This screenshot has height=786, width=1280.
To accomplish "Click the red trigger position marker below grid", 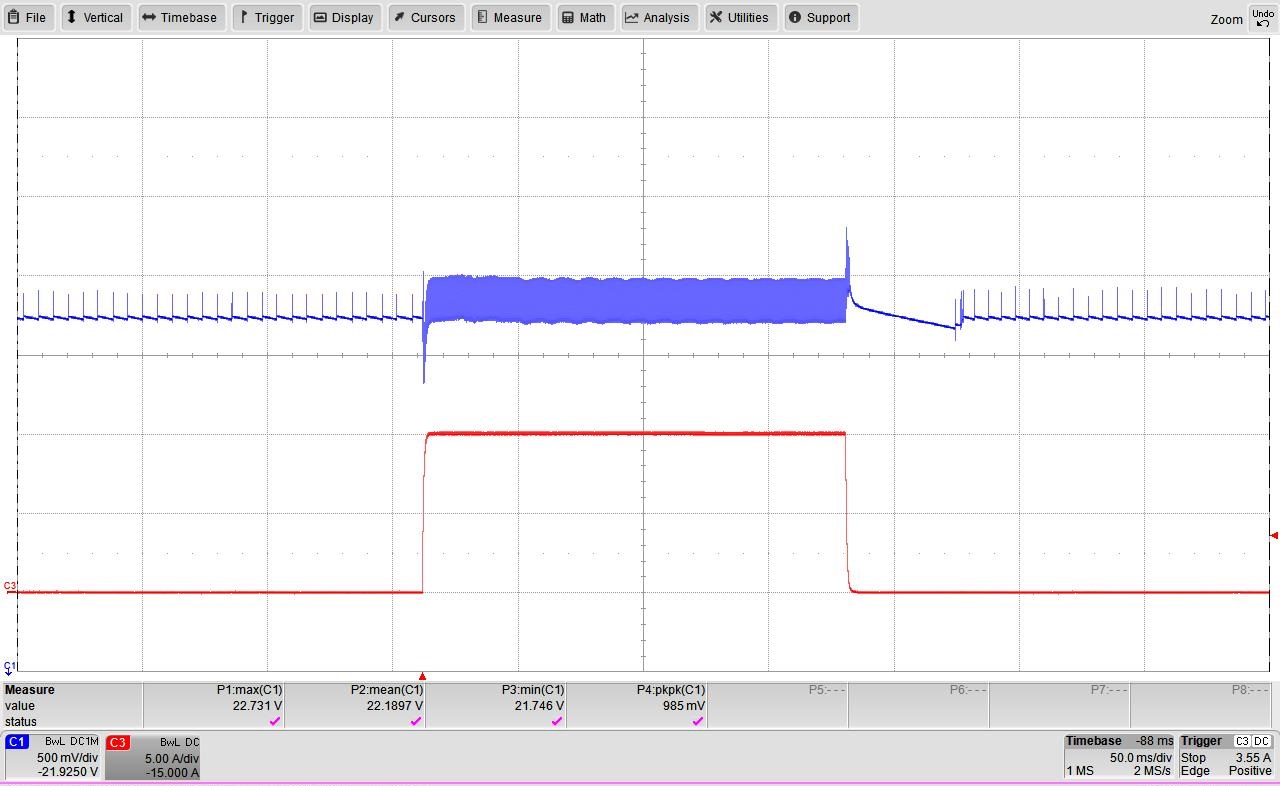I will [422, 677].
